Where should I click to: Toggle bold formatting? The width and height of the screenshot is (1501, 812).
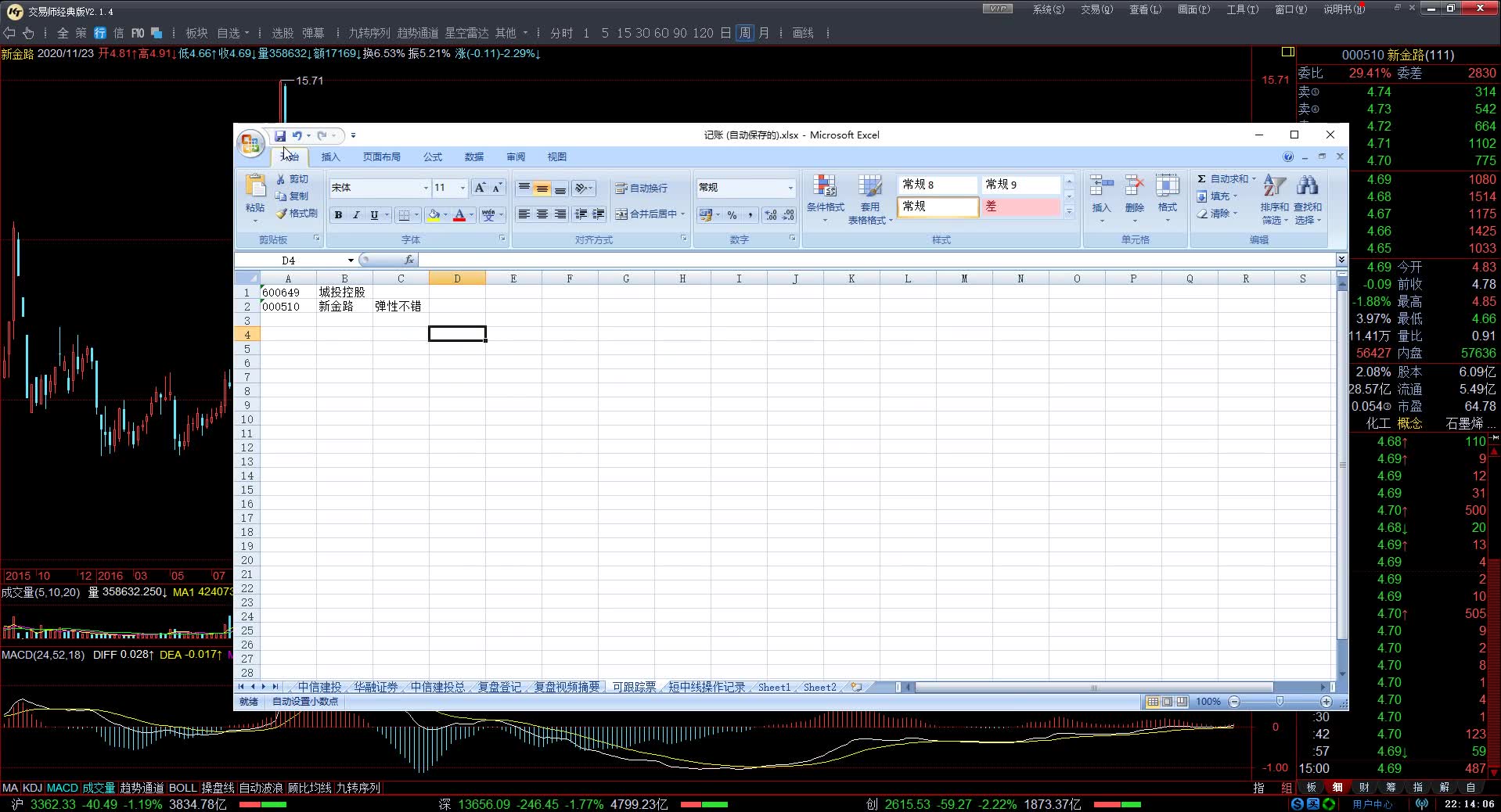(338, 215)
